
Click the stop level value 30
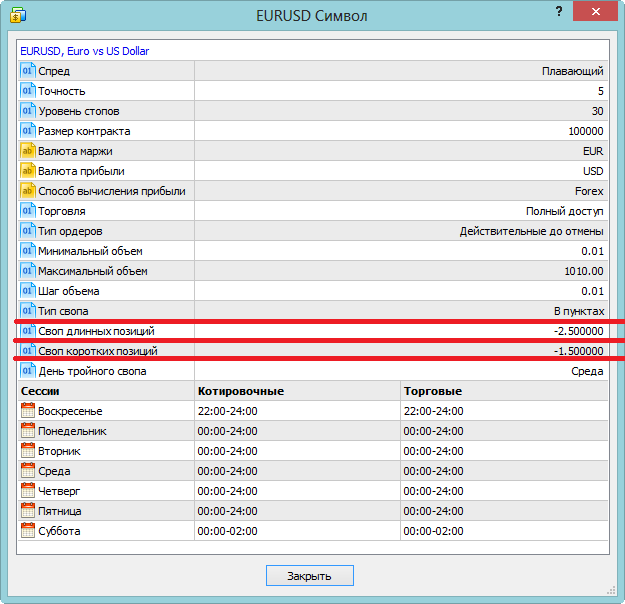597,111
